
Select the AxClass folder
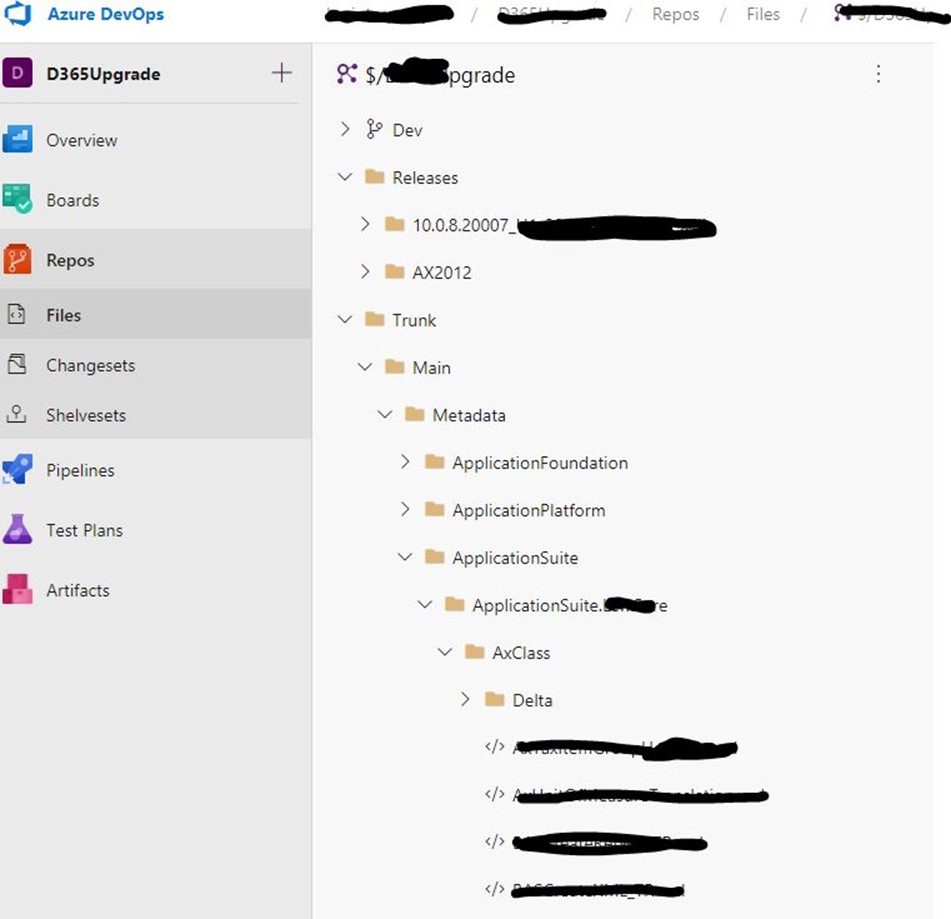[x=522, y=653]
